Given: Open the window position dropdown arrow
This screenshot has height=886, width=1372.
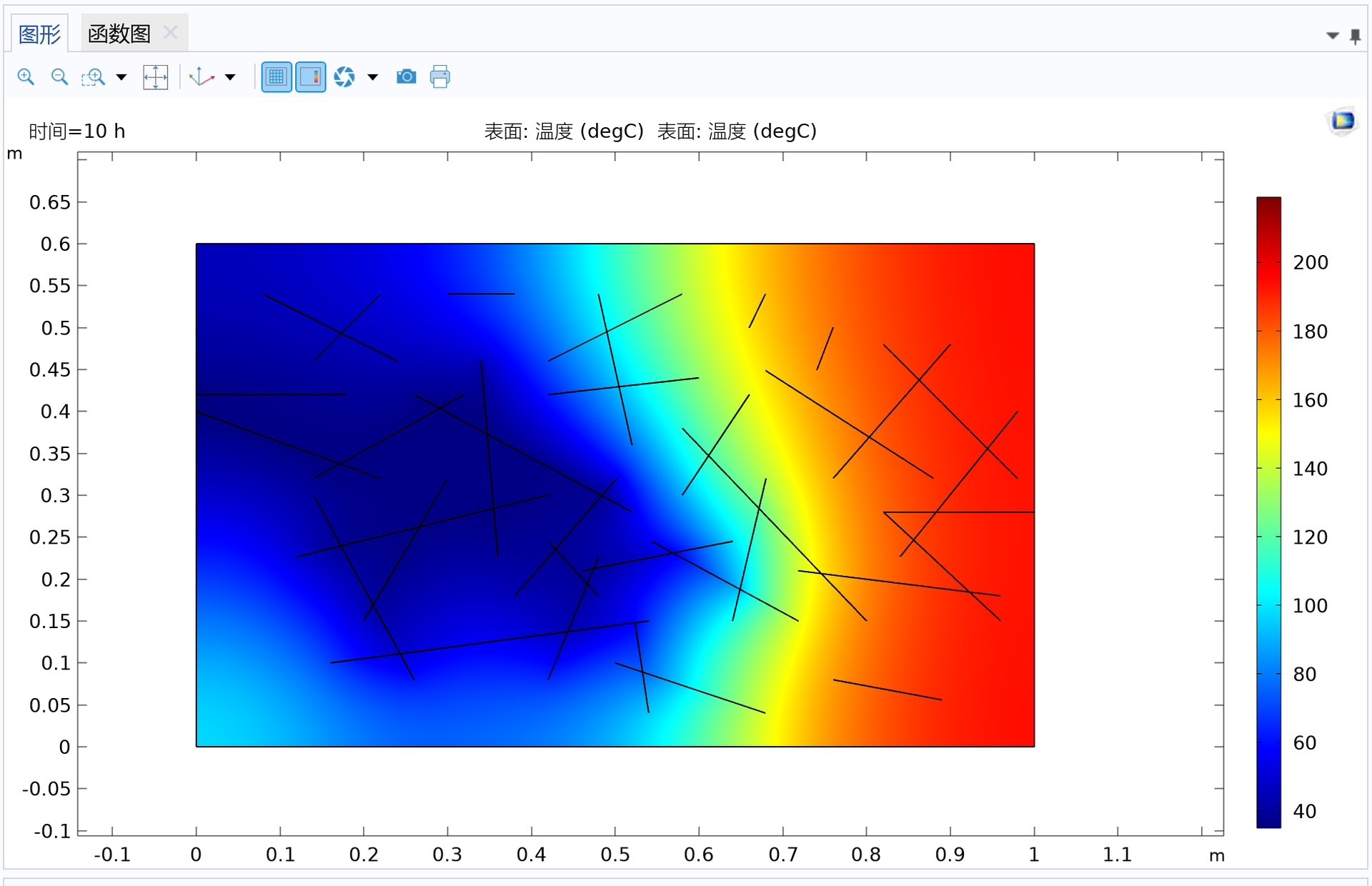Looking at the screenshot, I should (1333, 36).
